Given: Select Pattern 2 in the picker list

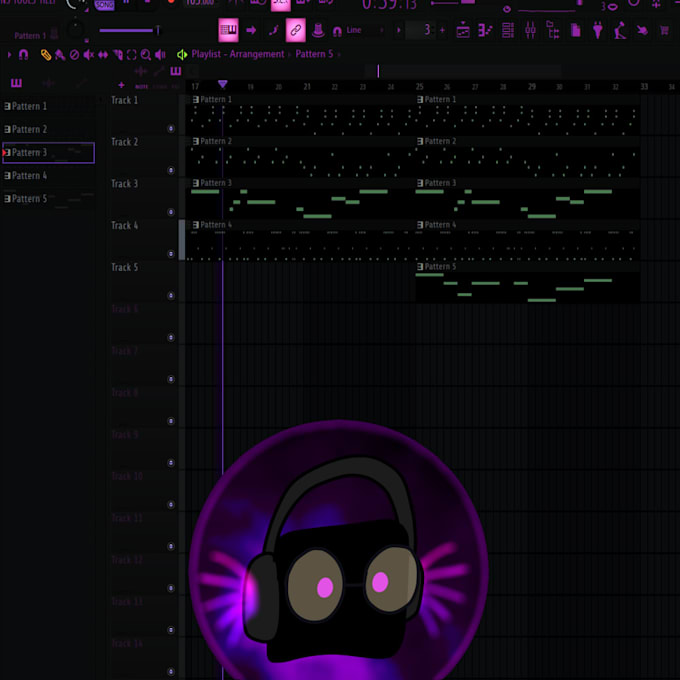Looking at the screenshot, I should tap(49, 129).
